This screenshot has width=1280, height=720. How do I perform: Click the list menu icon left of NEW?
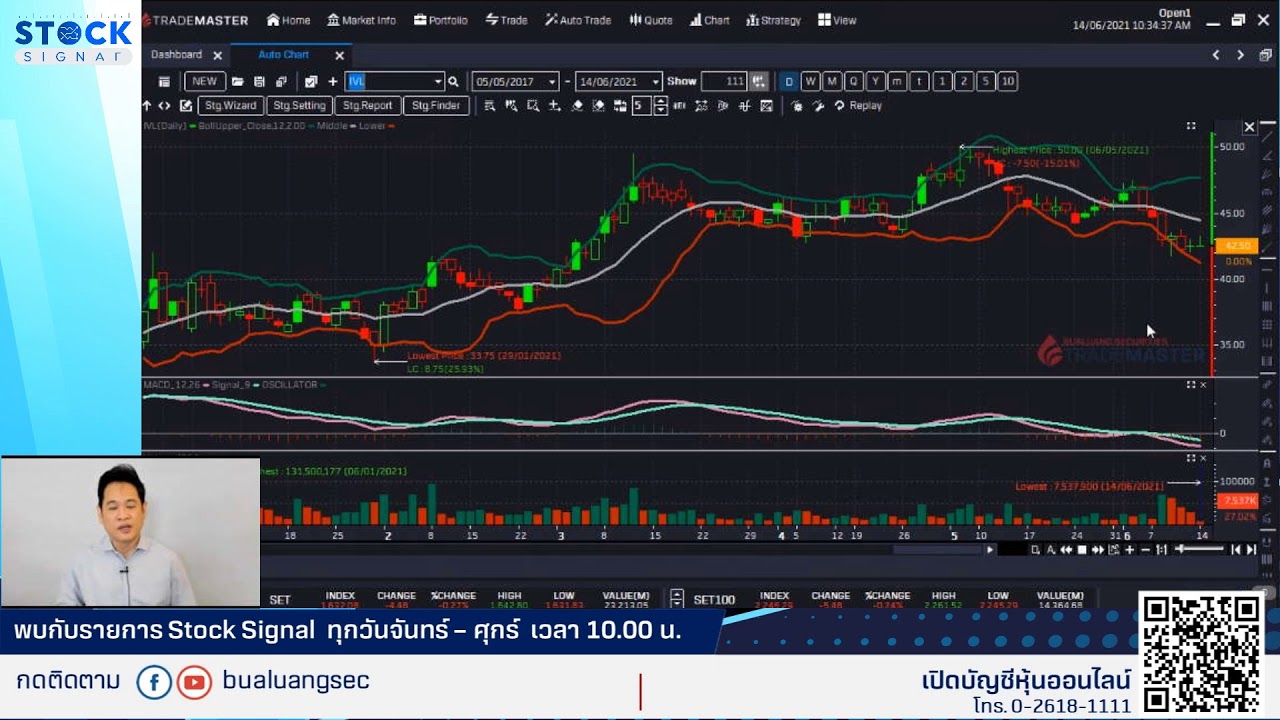click(165, 82)
